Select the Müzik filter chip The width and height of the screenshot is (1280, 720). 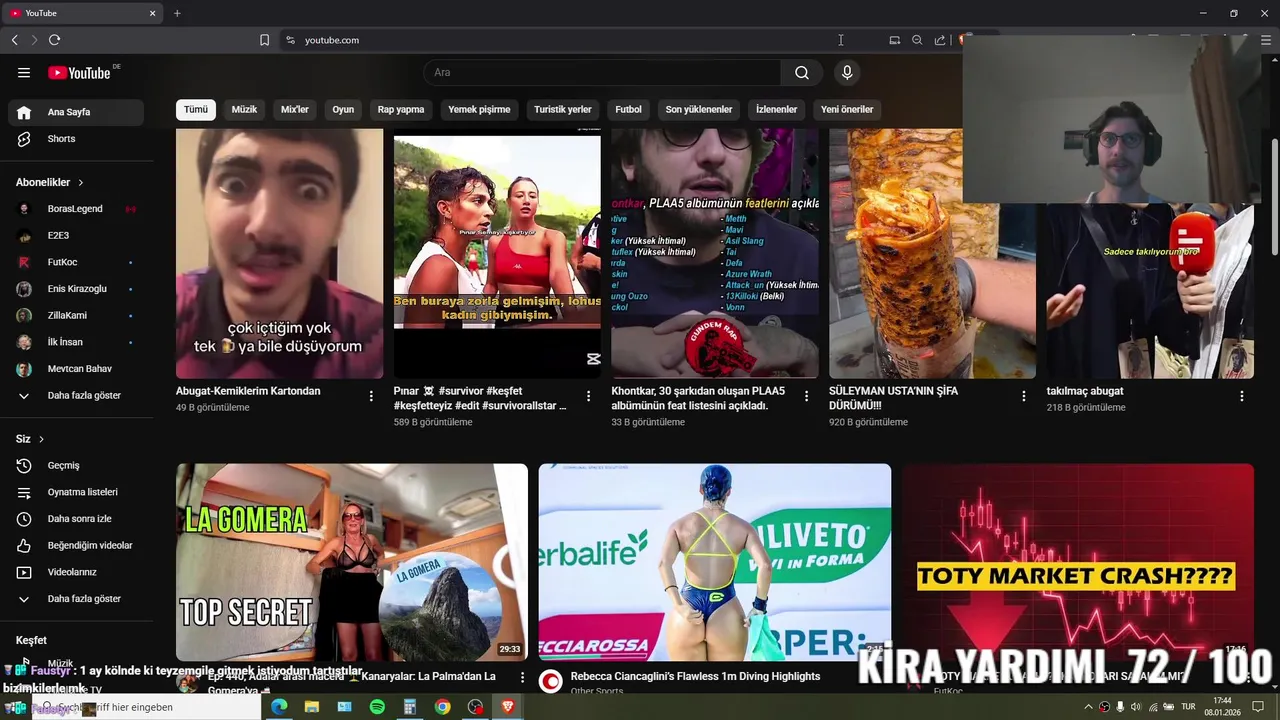(x=244, y=109)
